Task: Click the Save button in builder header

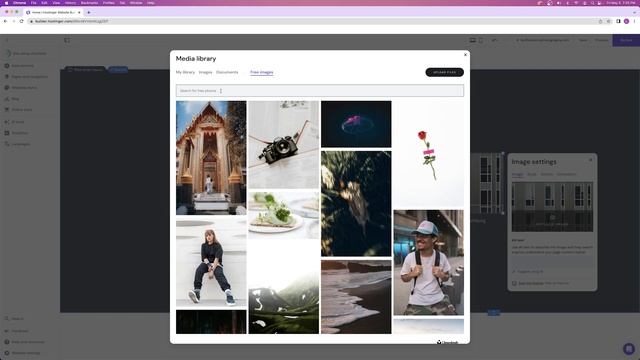Action: [583, 40]
